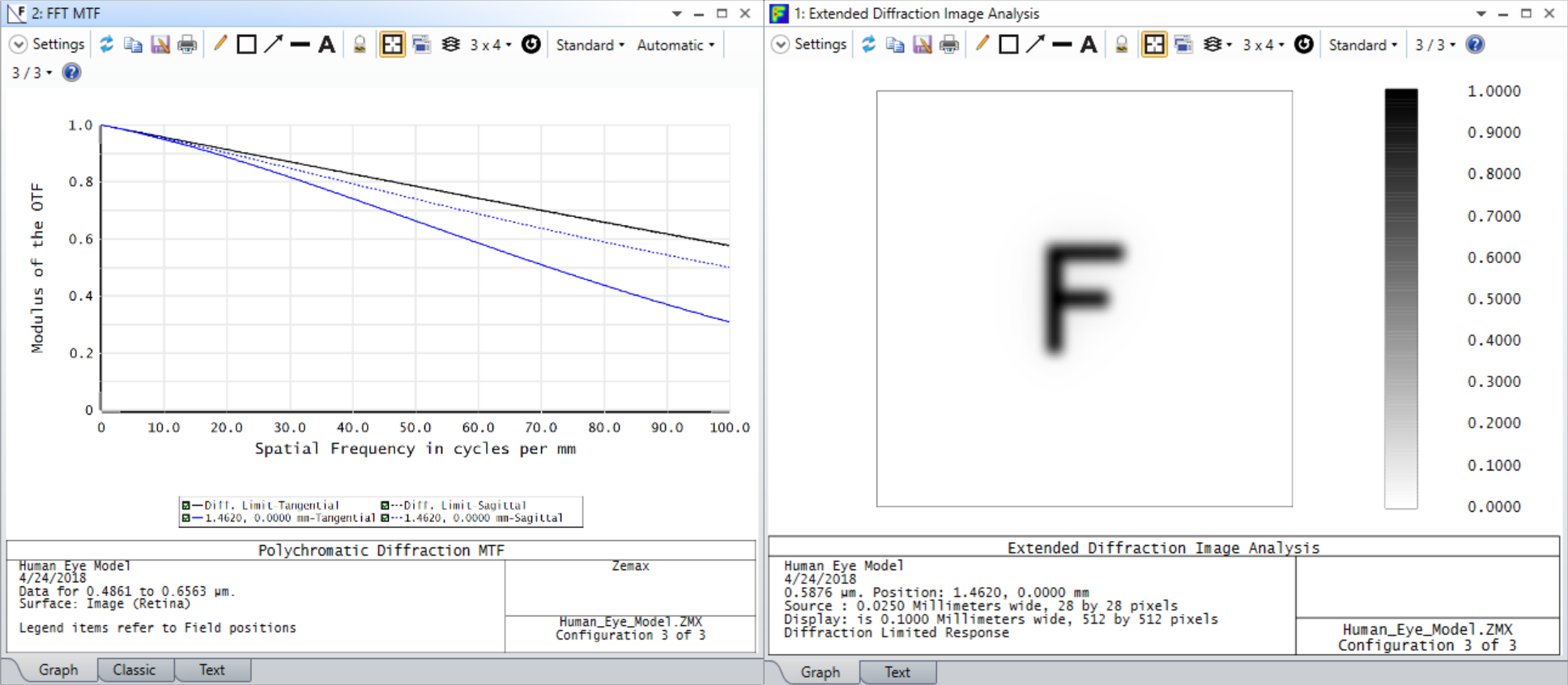1568x685 pixels.
Task: Select pencil annotation tool in FFT MTF window
Action: pos(219,44)
